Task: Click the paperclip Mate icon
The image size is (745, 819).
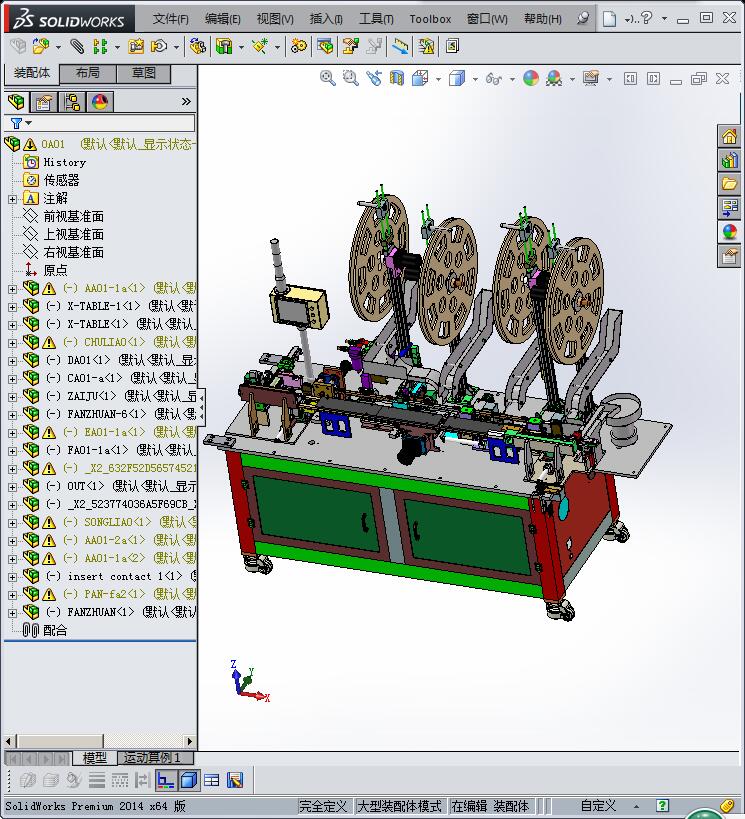Action: click(77, 46)
